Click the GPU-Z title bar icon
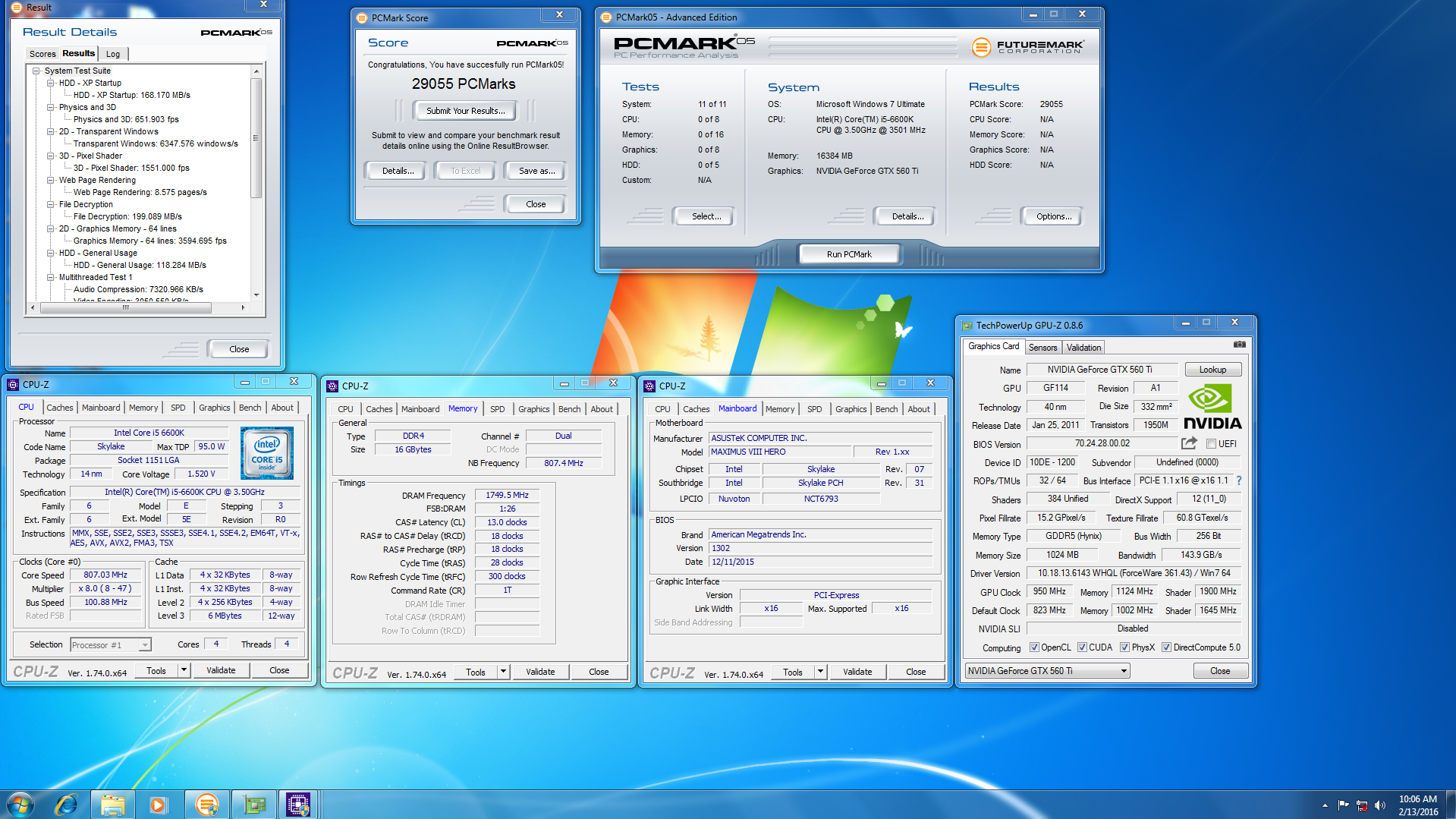The height and width of the screenshot is (819, 1456). pos(967,326)
